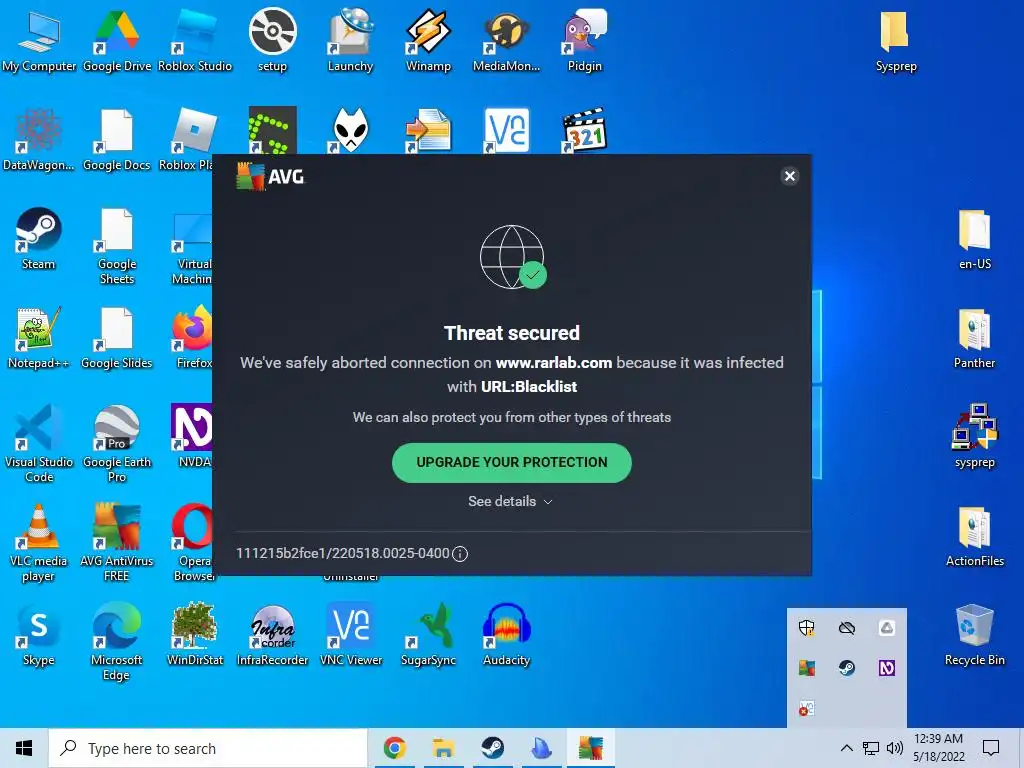Open Chrome from the taskbar
Viewport: 1024px width, 768px height.
point(394,748)
